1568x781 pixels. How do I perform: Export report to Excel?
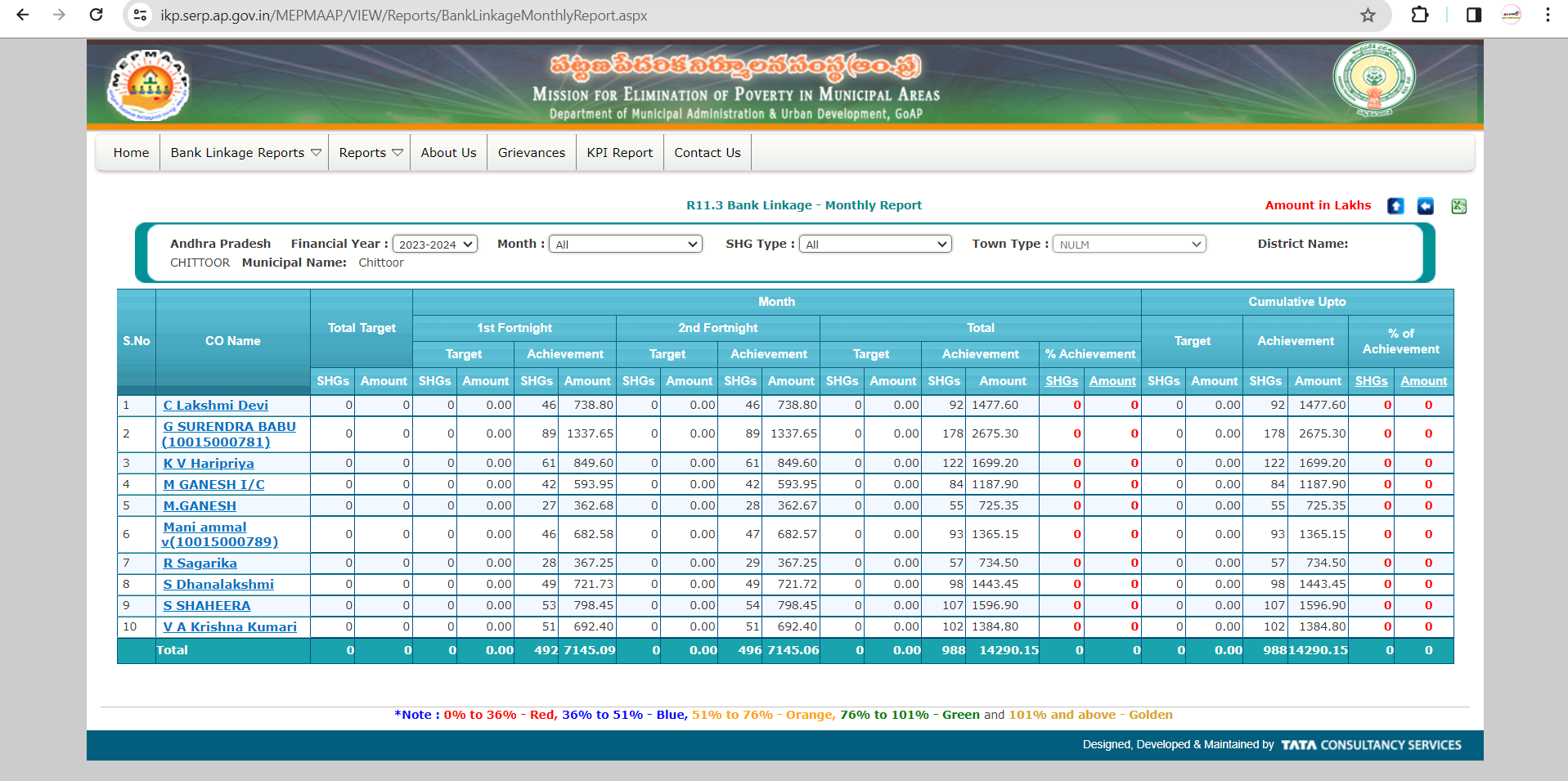(x=1459, y=206)
